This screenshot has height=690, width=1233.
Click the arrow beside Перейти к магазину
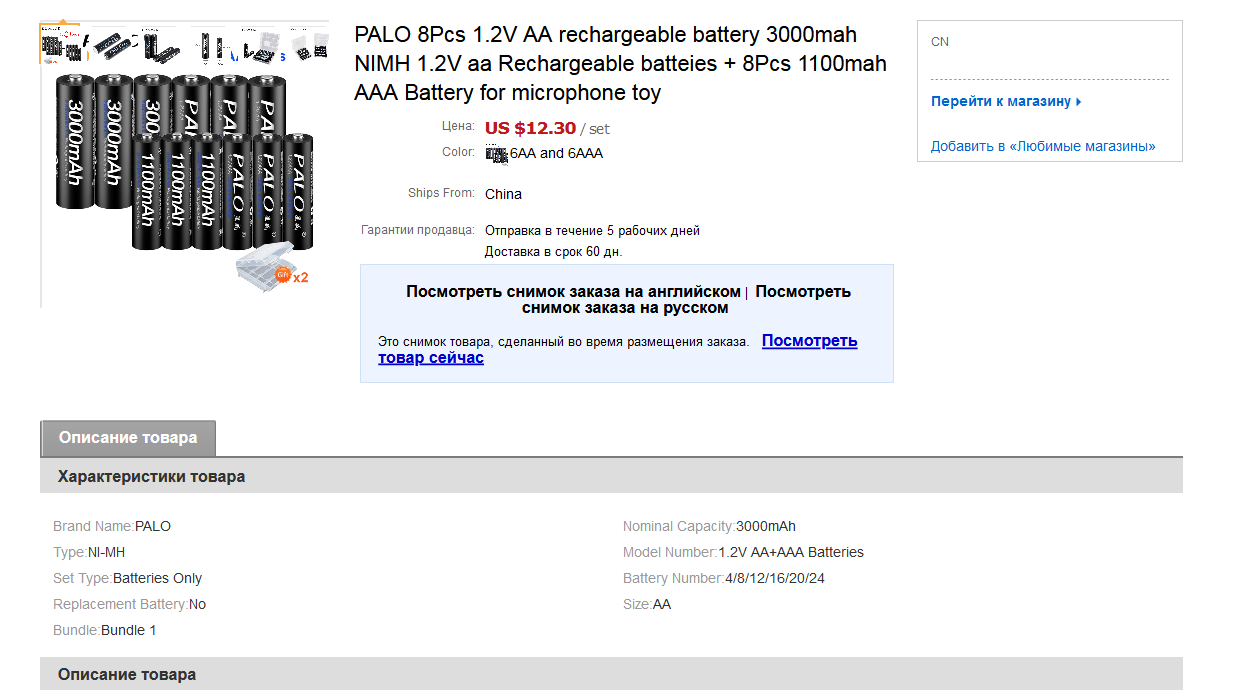1079,102
